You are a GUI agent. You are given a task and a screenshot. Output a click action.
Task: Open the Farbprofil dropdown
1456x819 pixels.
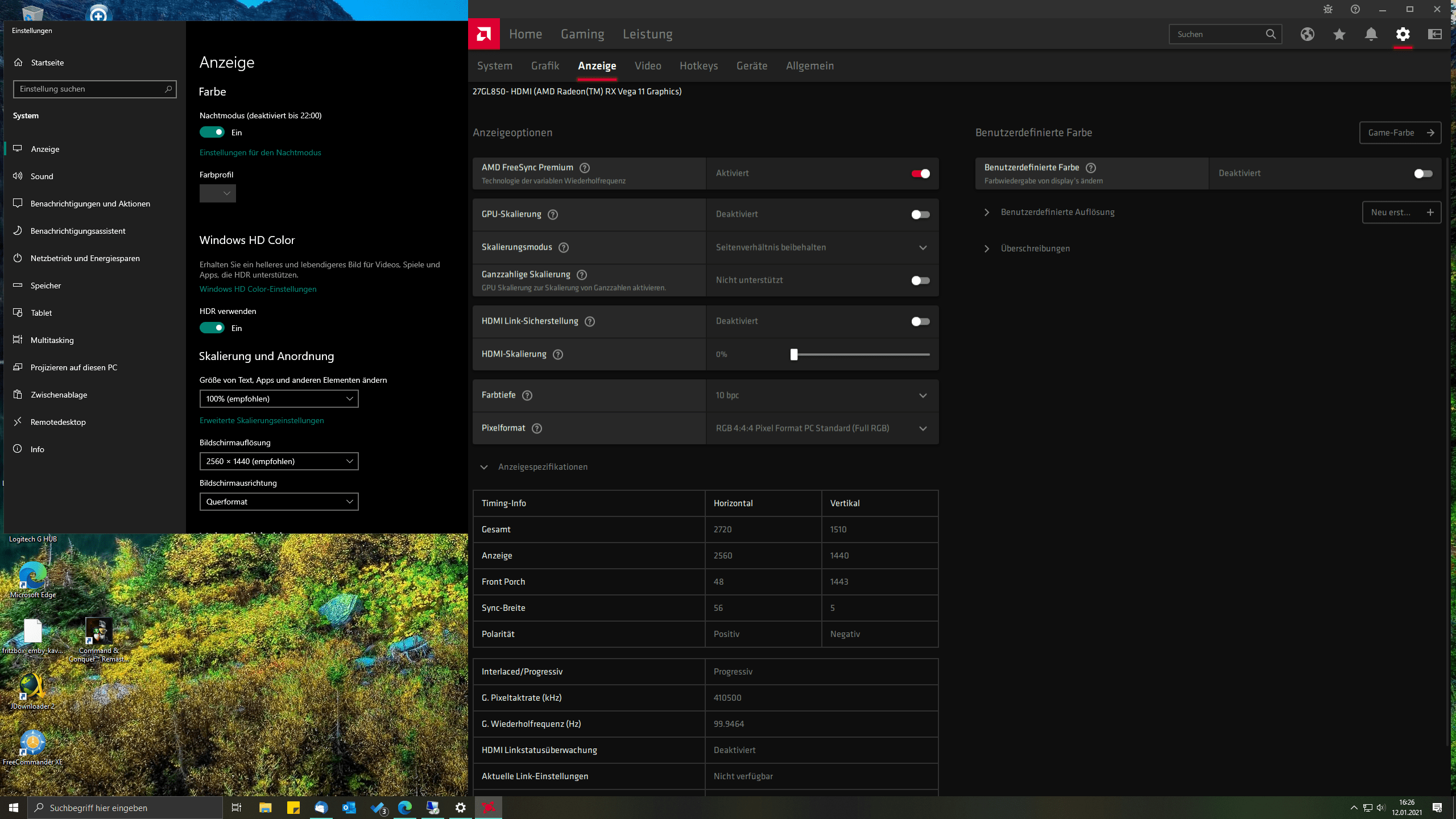pos(218,193)
